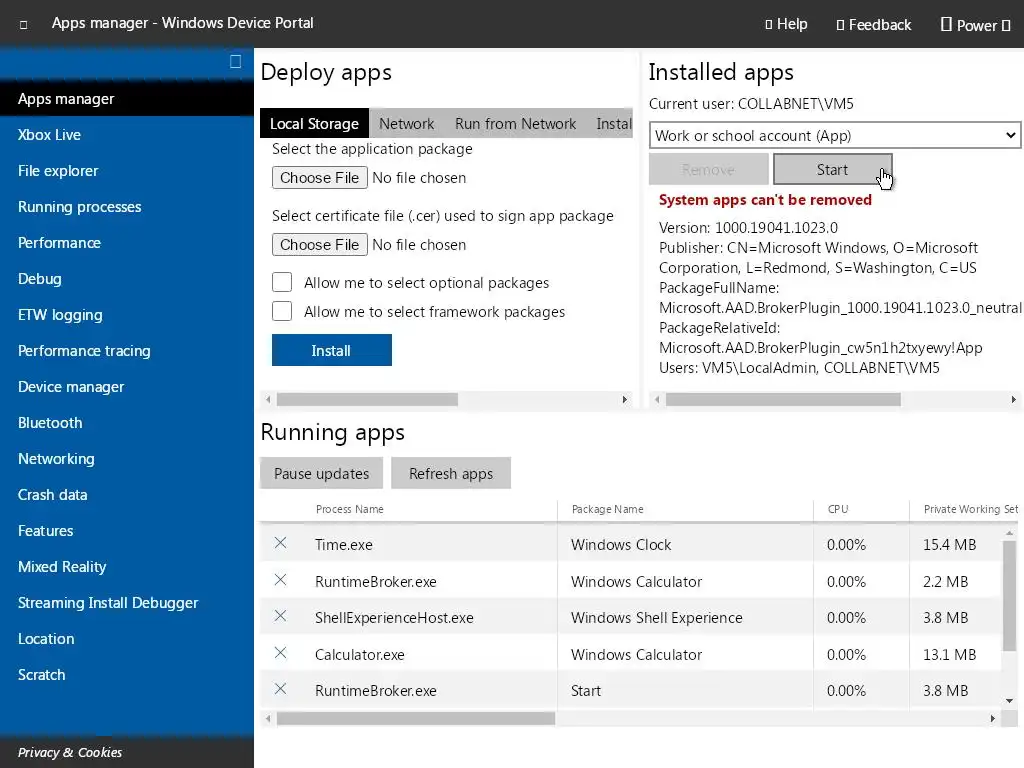Open the Privacy & Cookies link
This screenshot has height=768, width=1024.
click(70, 752)
